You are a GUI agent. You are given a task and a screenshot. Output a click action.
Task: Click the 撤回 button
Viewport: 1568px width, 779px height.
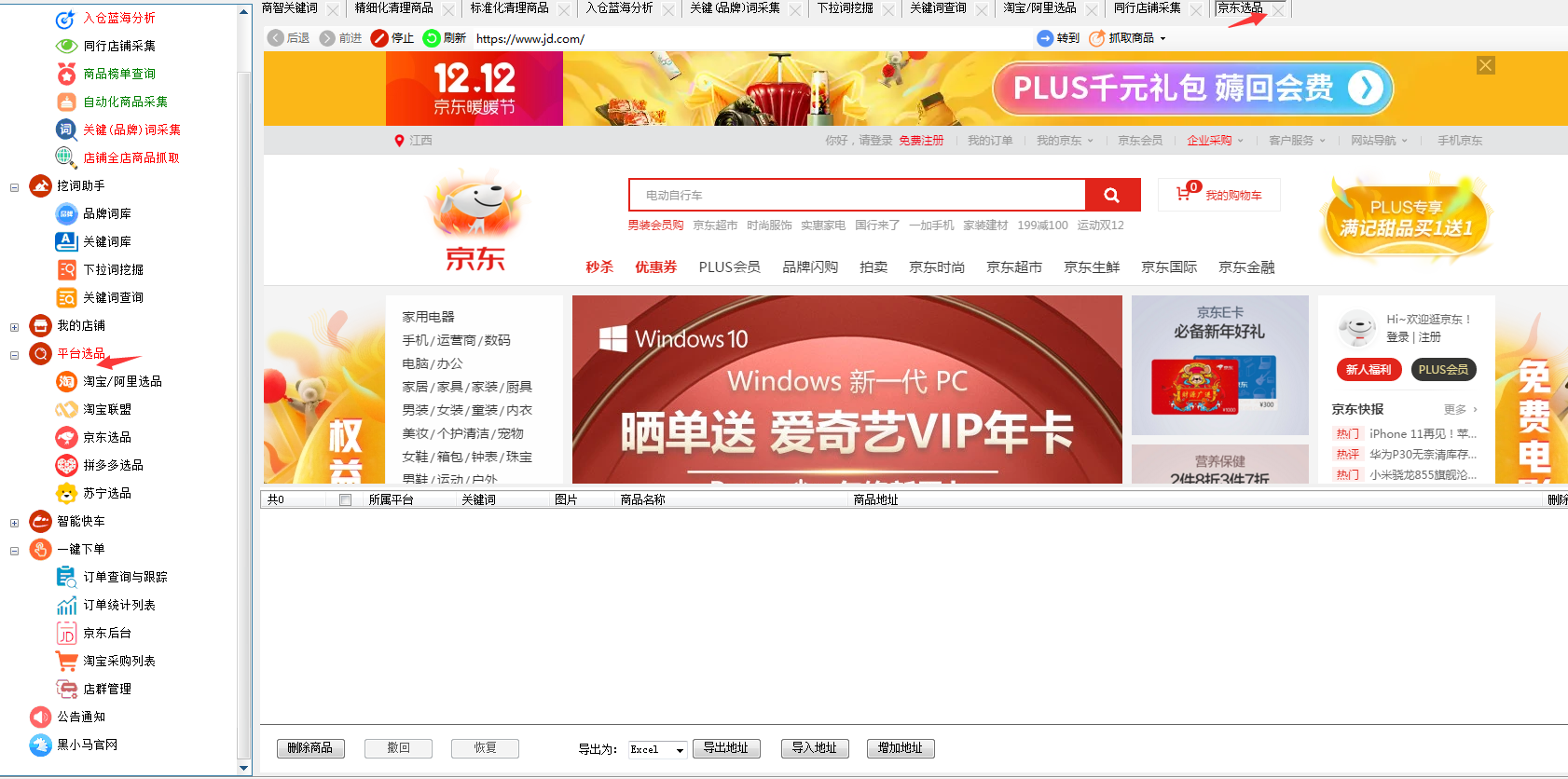[398, 748]
